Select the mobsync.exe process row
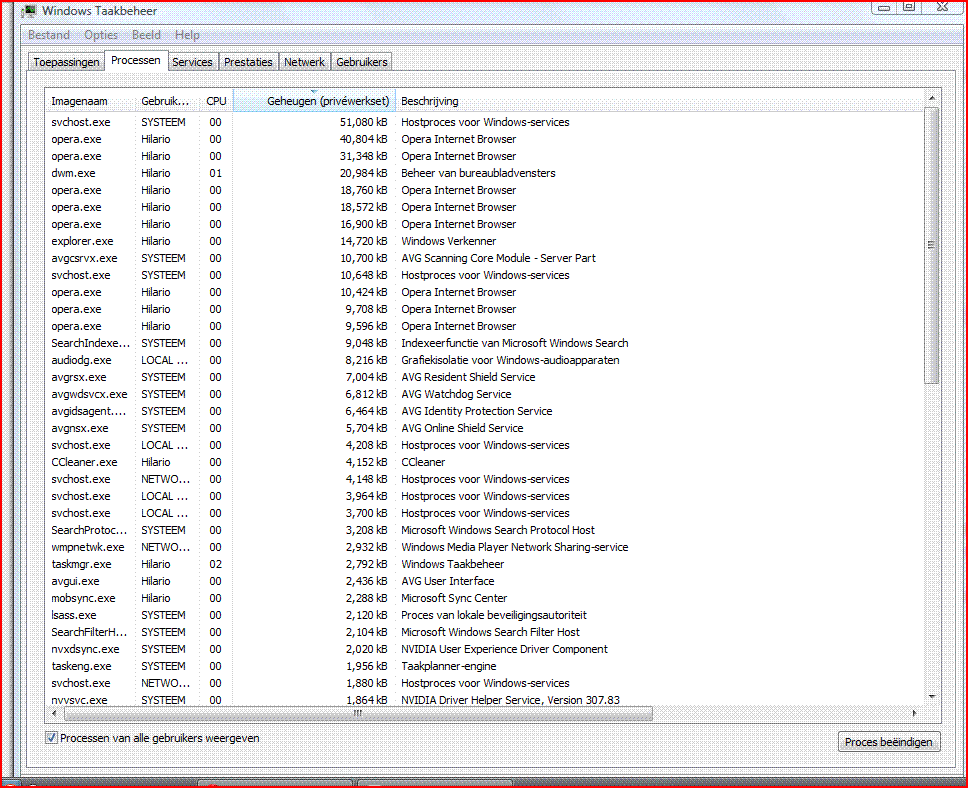The image size is (968, 788). click(x=484, y=598)
